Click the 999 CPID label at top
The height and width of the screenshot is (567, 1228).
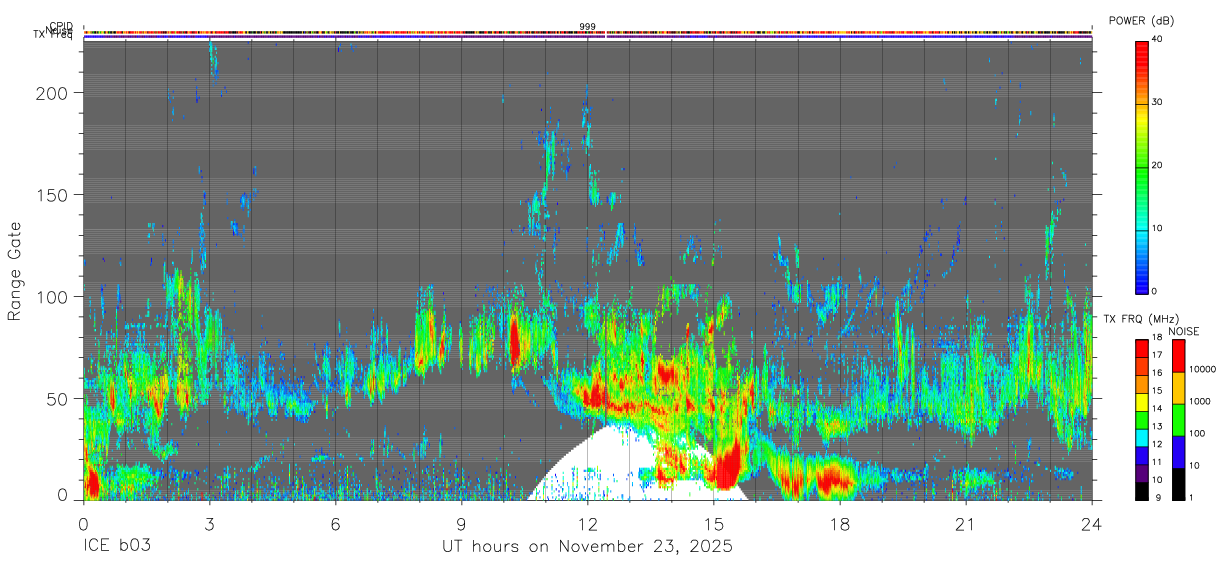click(x=587, y=27)
